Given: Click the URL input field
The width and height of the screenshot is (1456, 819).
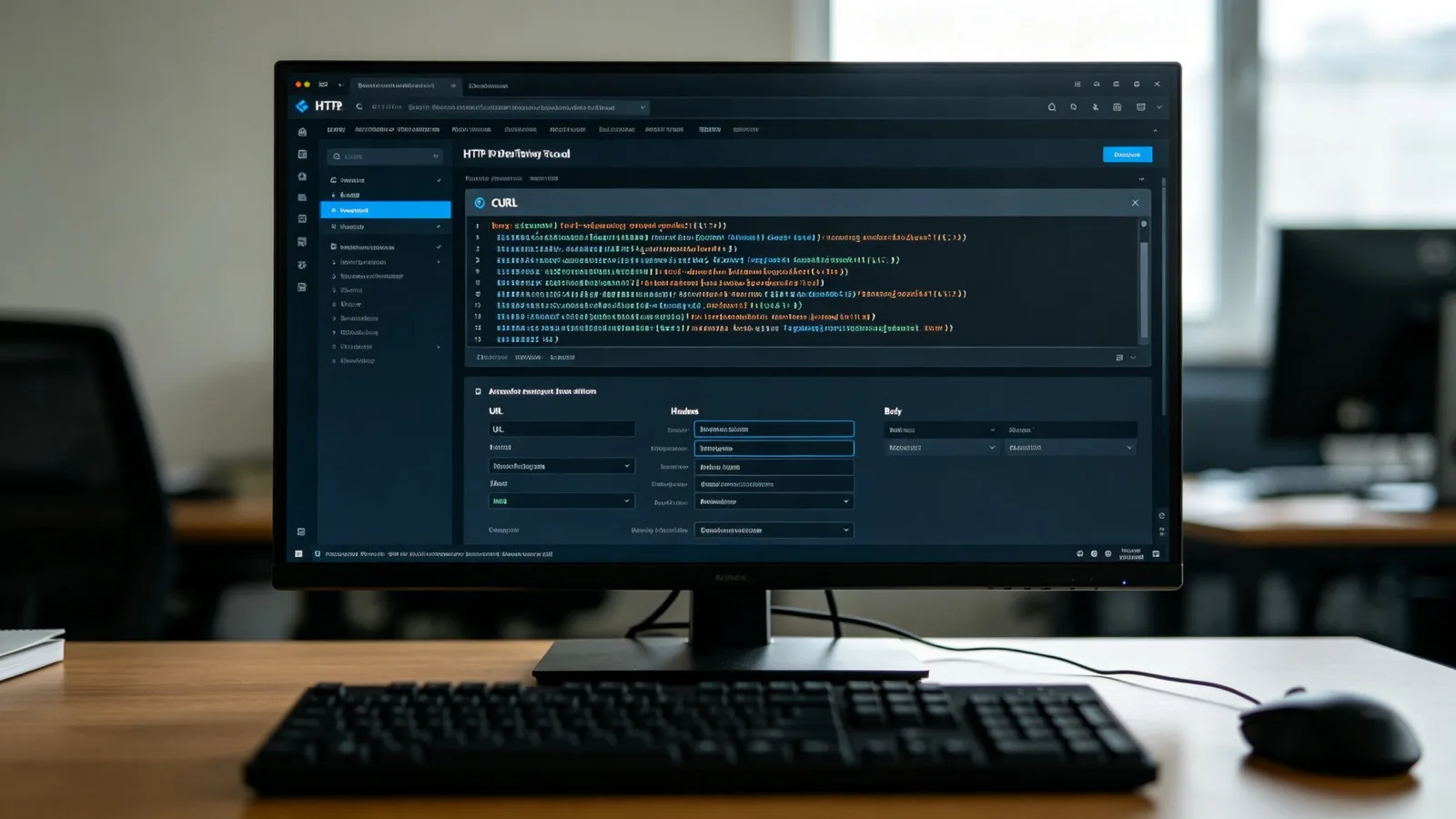Looking at the screenshot, I should (561, 429).
